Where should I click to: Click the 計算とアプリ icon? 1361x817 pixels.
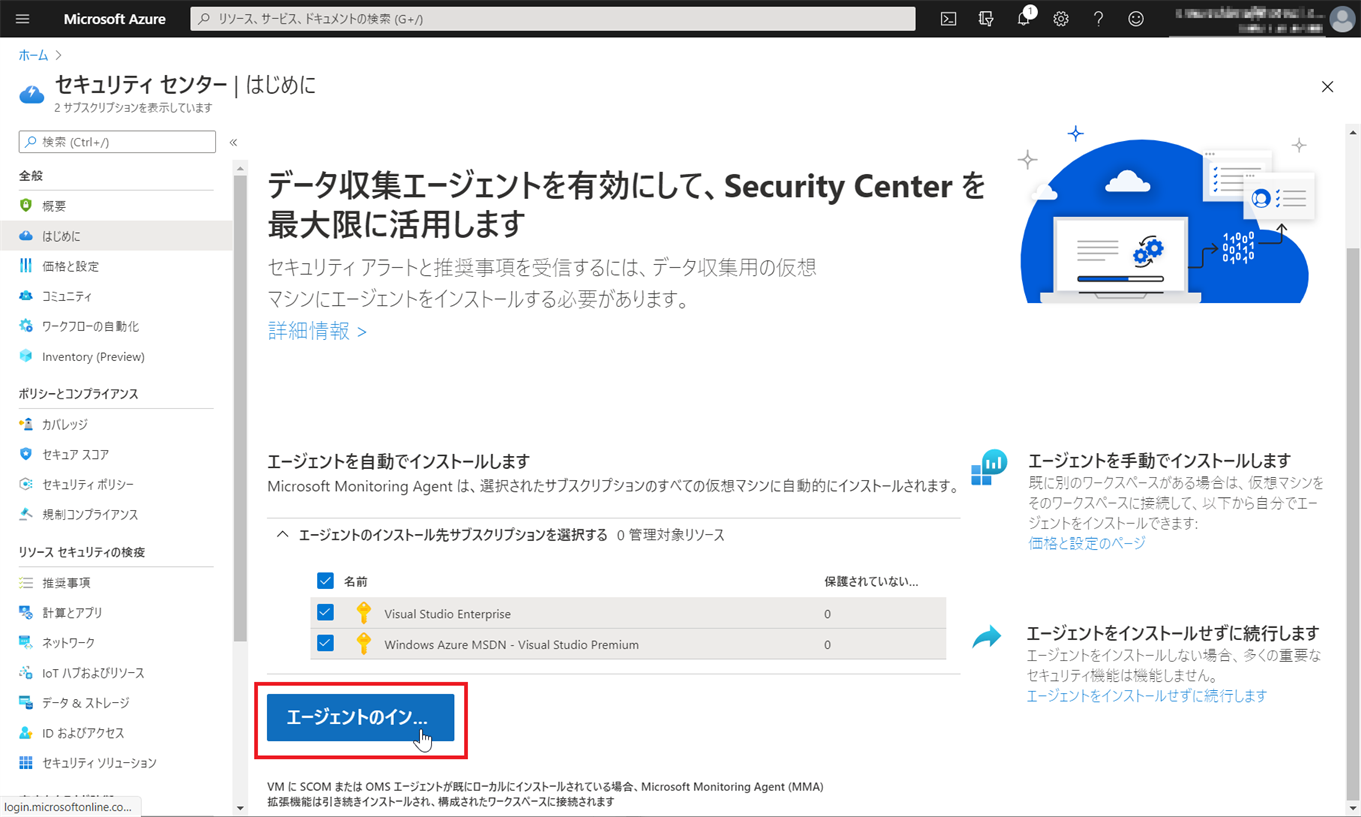point(26,612)
